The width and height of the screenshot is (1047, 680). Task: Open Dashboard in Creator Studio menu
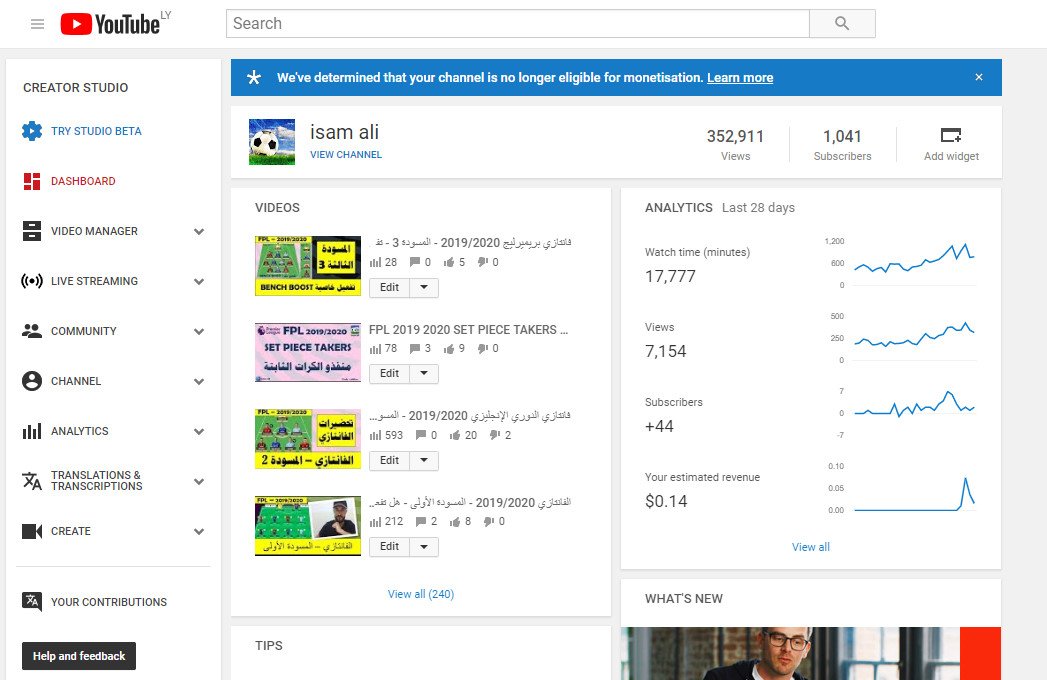pyautogui.click(x=83, y=181)
